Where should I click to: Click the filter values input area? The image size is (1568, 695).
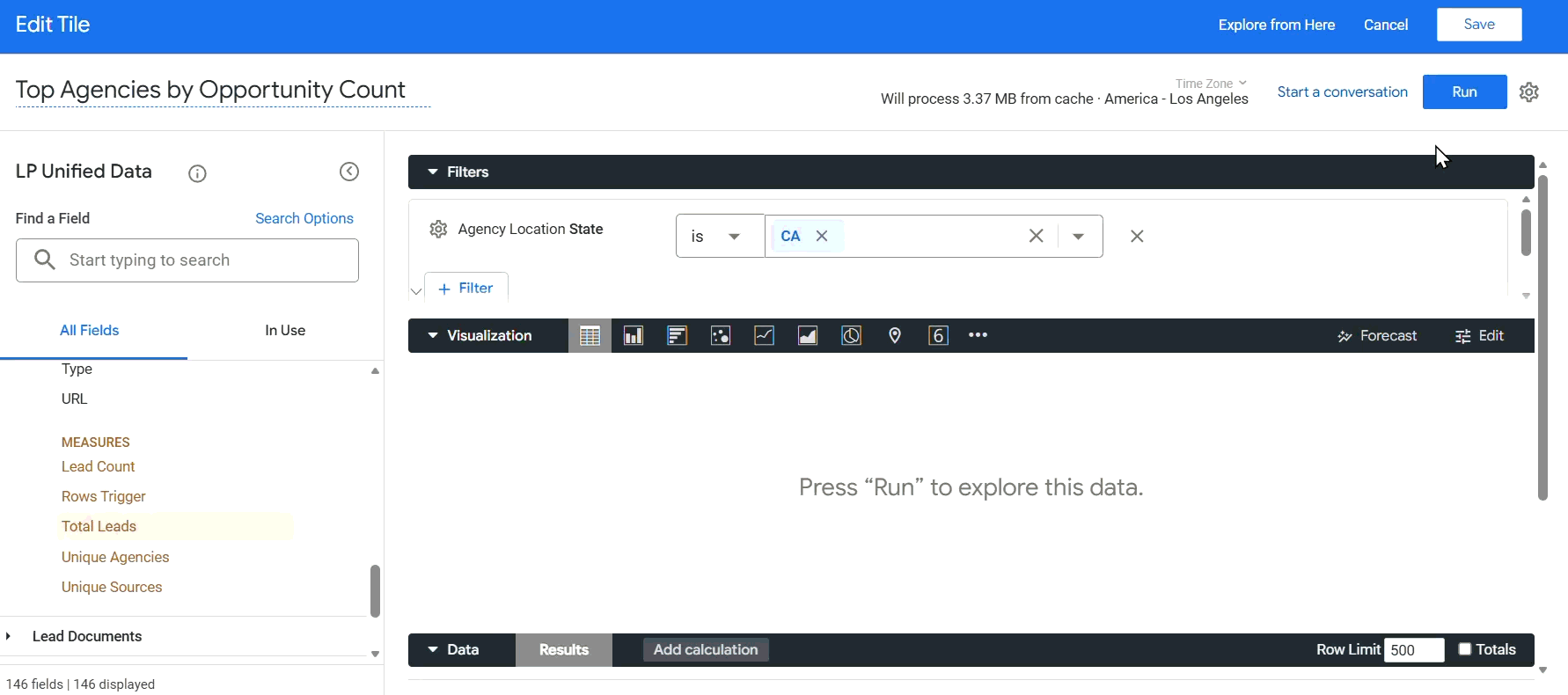coord(933,236)
